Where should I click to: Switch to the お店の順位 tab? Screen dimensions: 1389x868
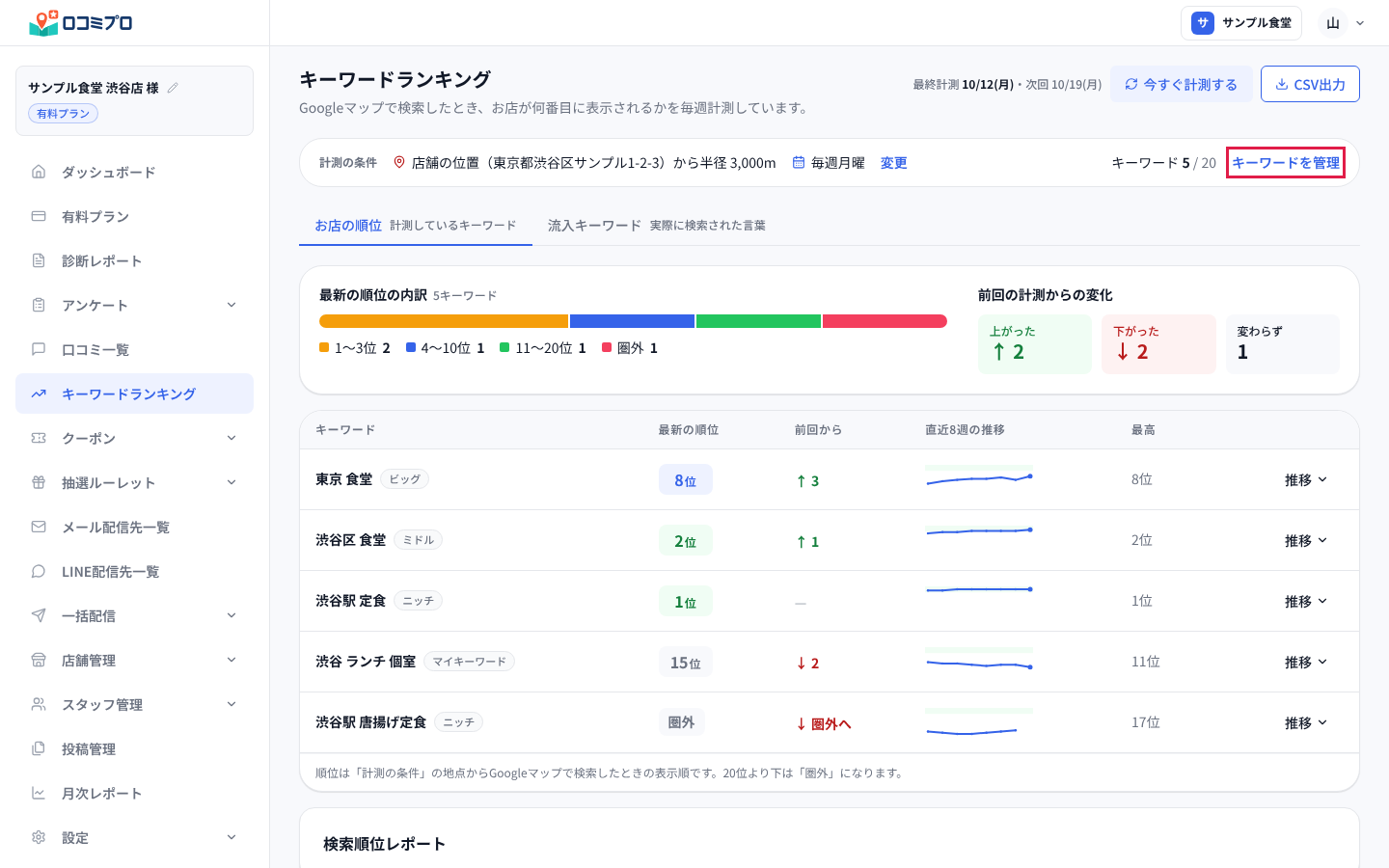416,225
